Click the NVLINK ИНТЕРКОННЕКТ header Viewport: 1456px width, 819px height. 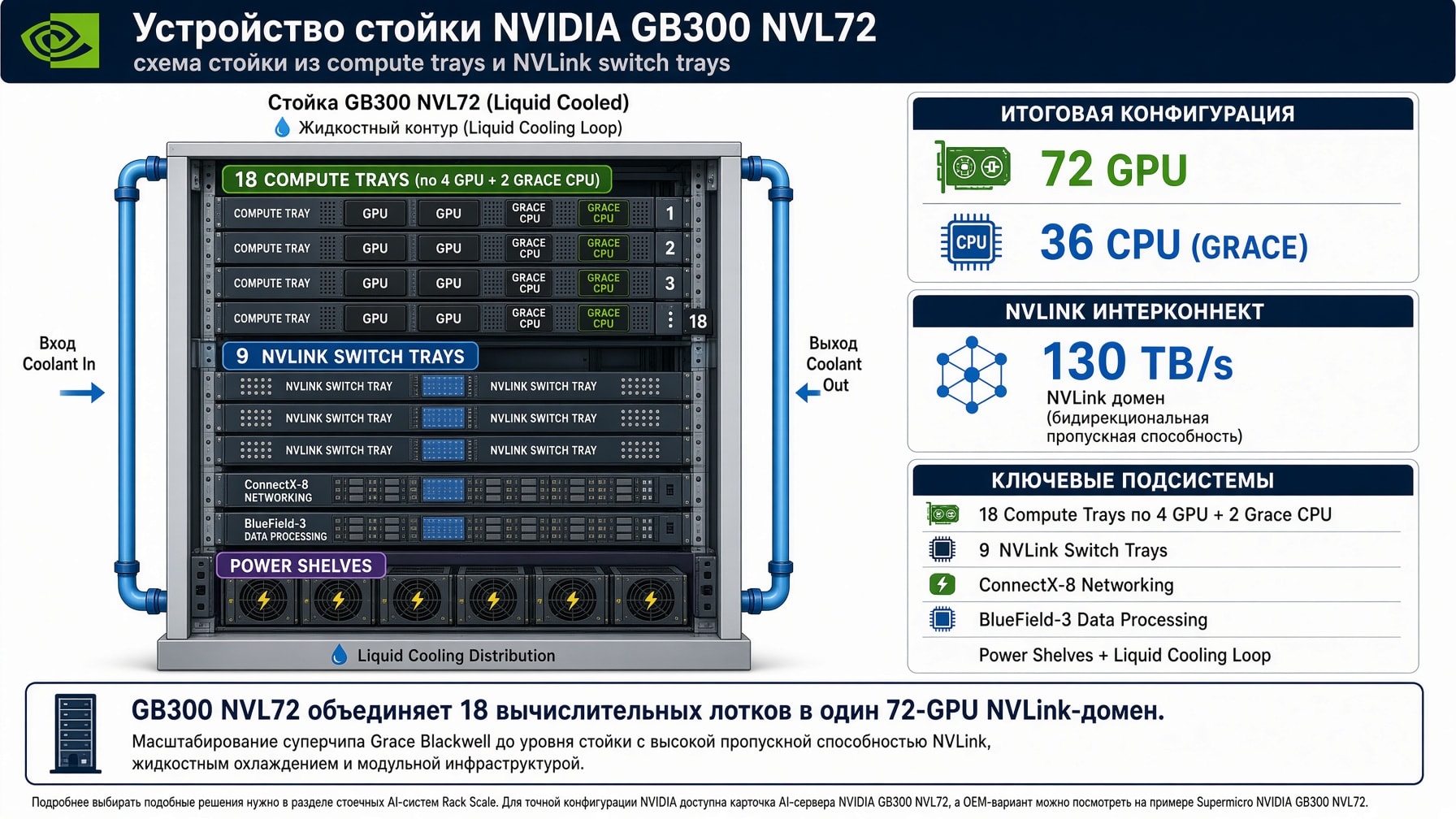tap(1163, 312)
